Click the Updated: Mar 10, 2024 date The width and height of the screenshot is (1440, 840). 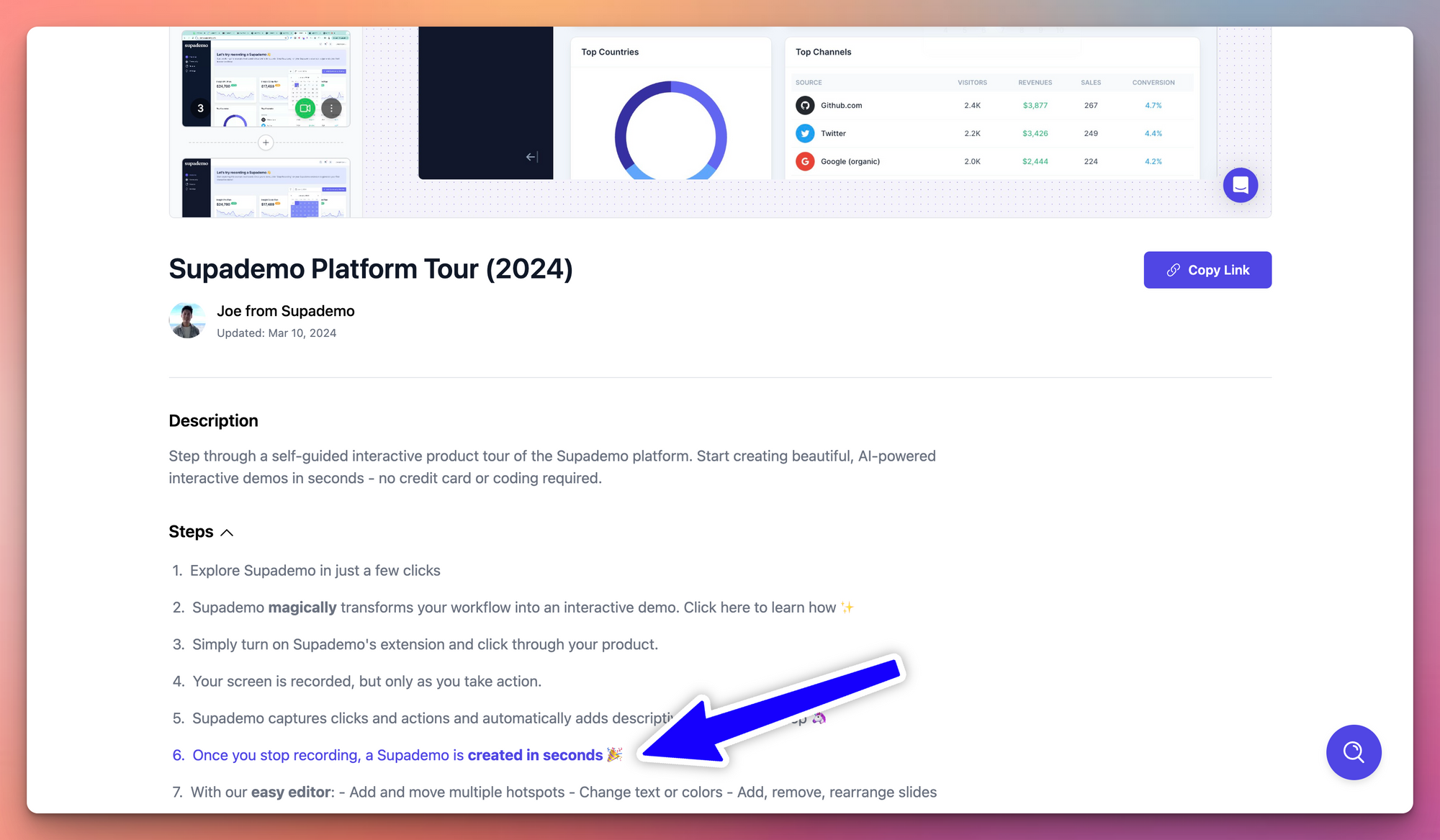tap(276, 333)
